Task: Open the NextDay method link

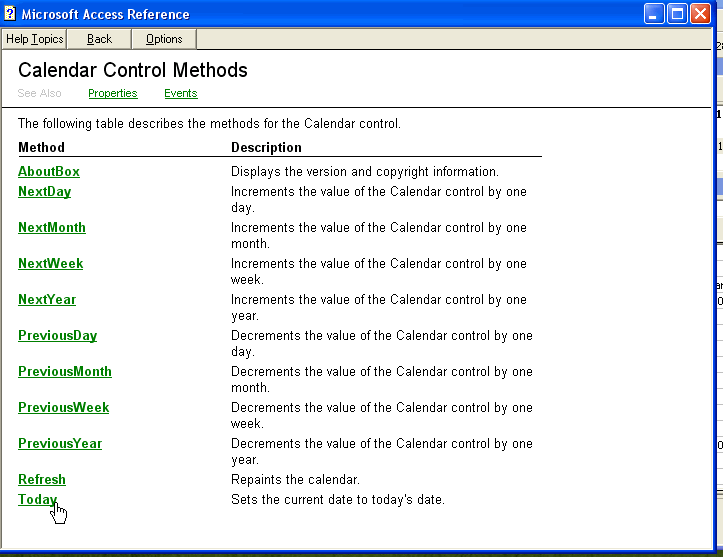Action: [x=45, y=192]
